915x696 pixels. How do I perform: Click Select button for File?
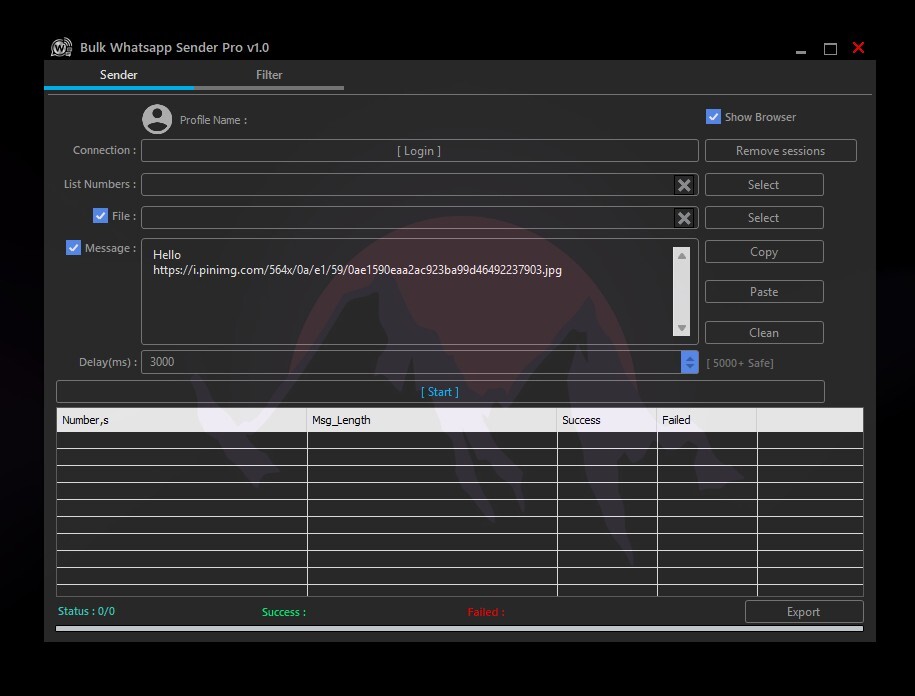click(x=764, y=218)
